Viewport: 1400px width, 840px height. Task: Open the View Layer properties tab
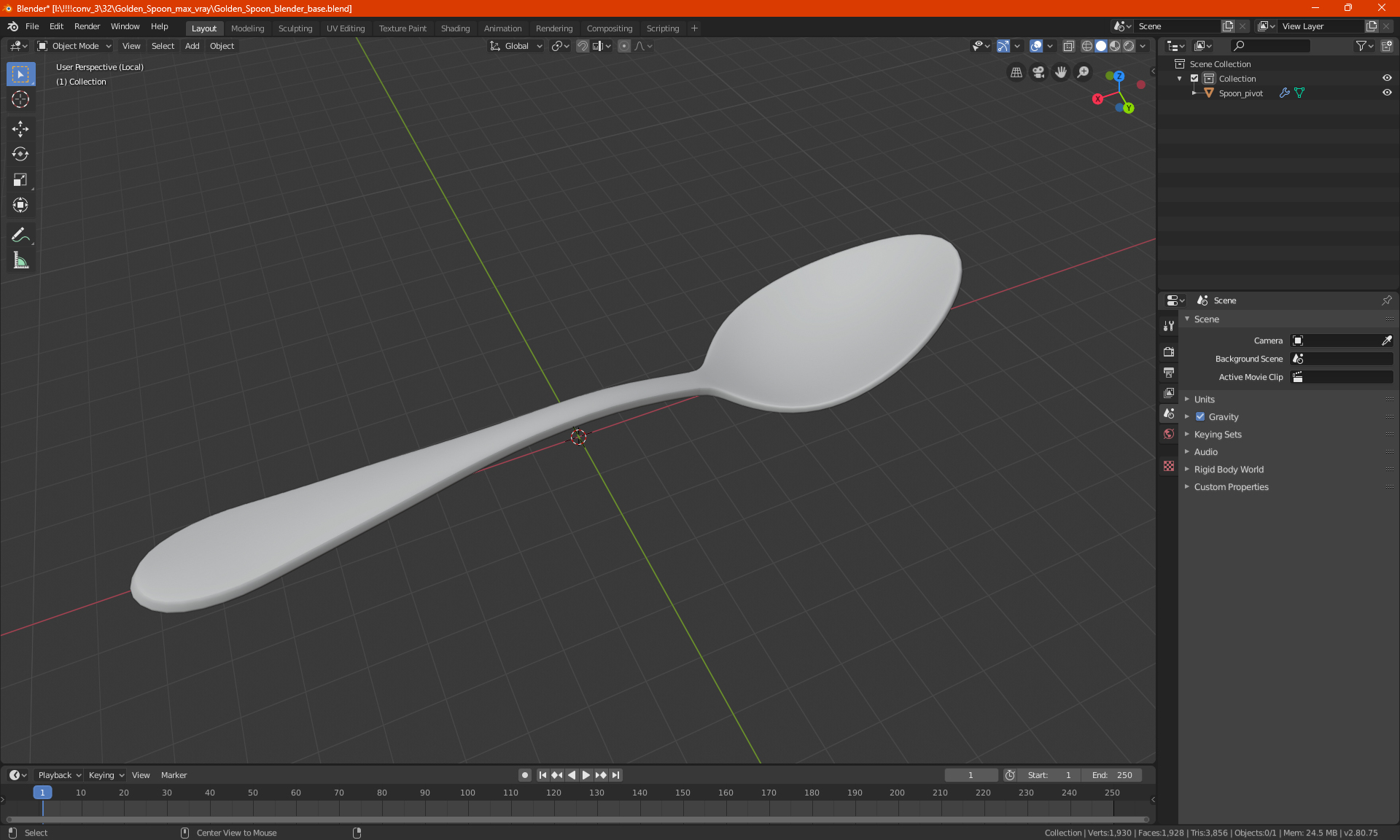tap(1169, 393)
